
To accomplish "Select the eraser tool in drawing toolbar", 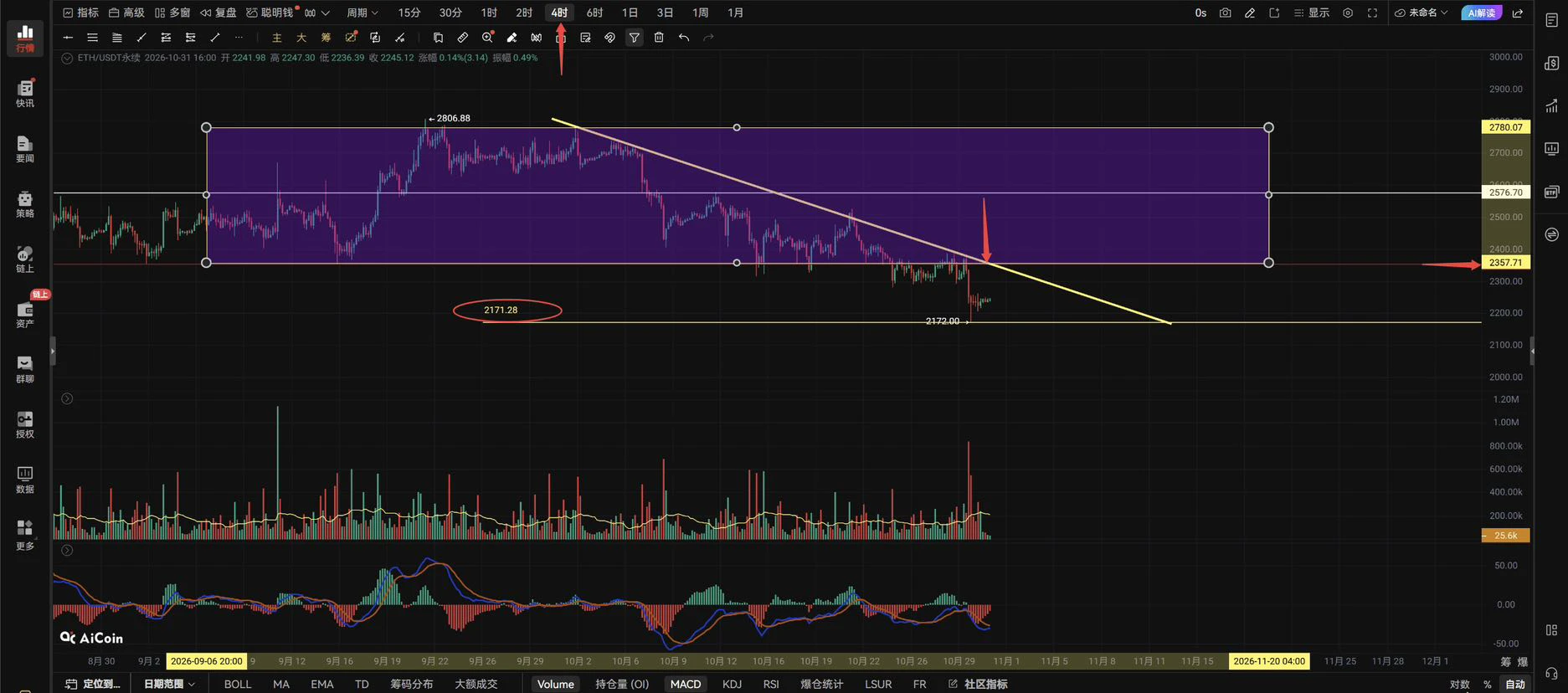I will click(x=512, y=37).
